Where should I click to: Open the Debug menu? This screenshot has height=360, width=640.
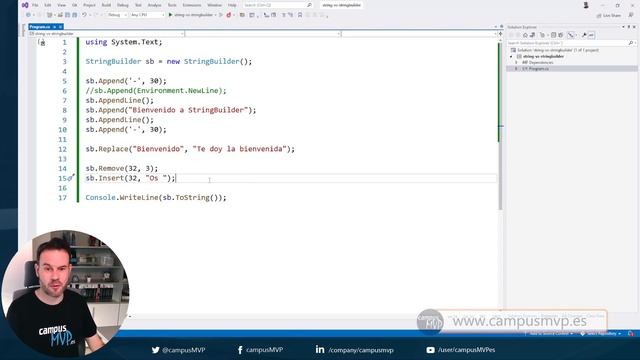pyautogui.click(x=122, y=5)
